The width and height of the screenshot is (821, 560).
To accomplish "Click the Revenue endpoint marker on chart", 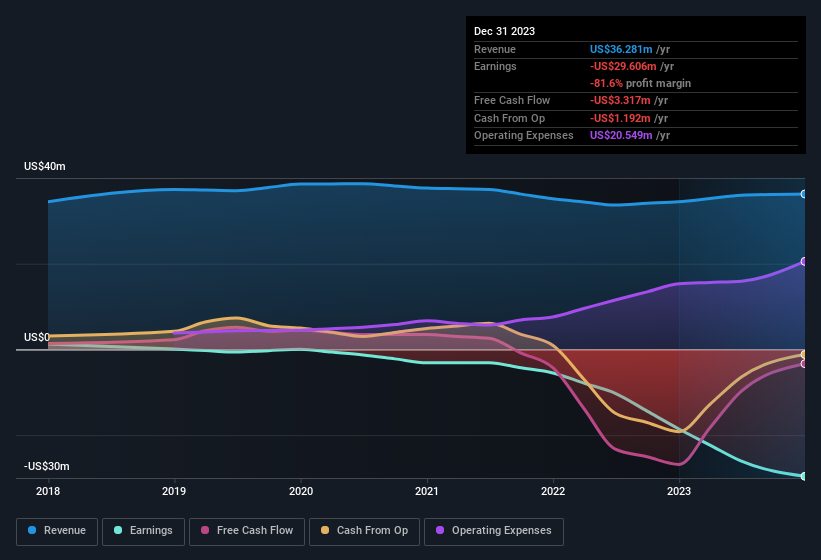I will pyautogui.click(x=804, y=194).
